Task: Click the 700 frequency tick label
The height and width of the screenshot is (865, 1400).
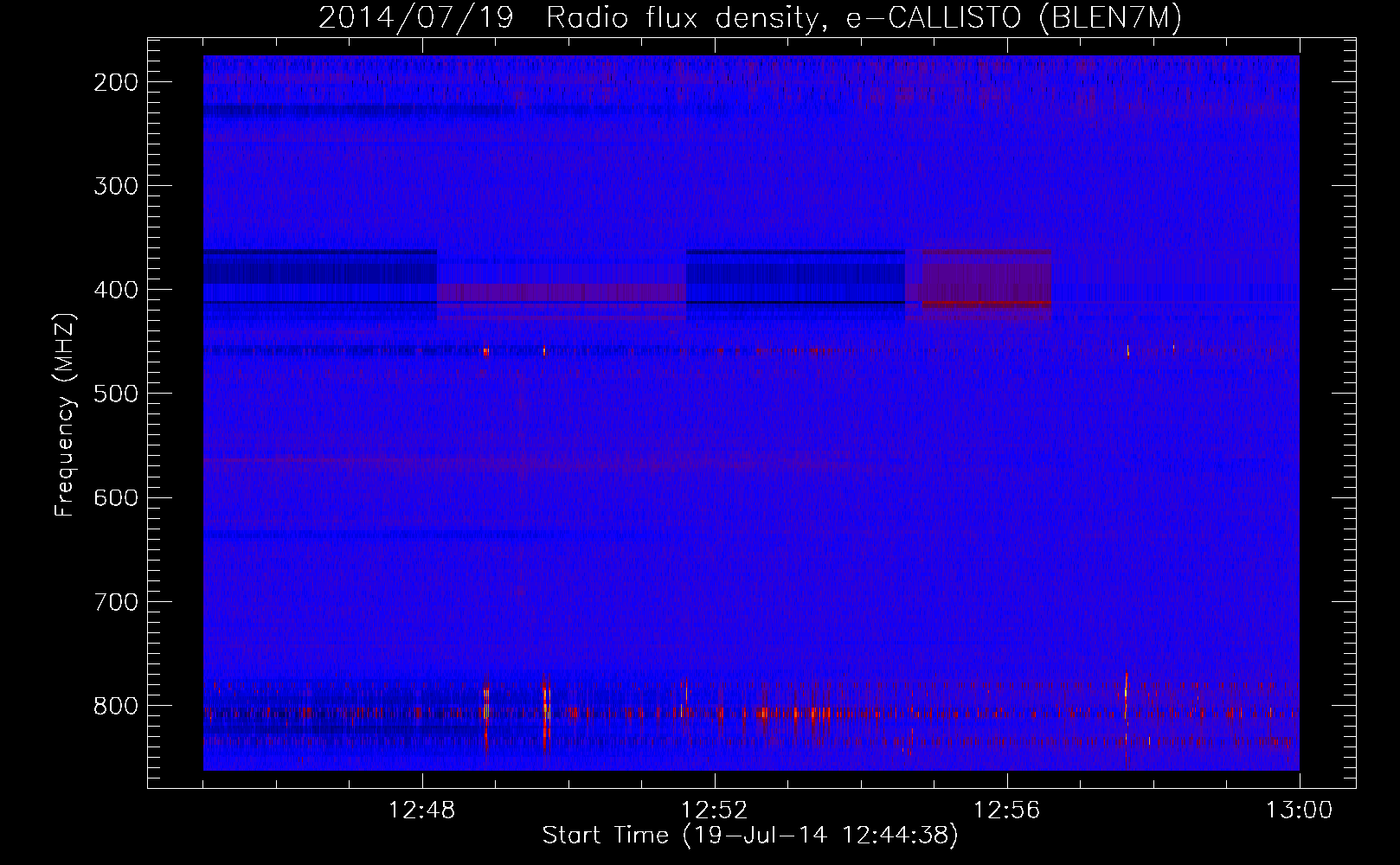Action: (x=115, y=601)
